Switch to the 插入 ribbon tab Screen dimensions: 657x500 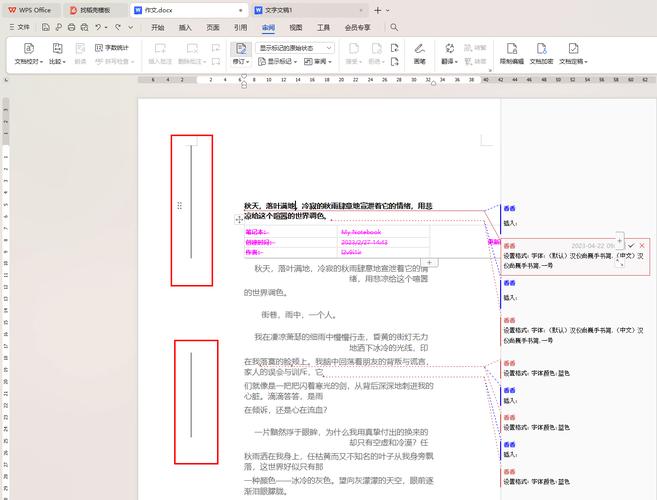coord(185,28)
